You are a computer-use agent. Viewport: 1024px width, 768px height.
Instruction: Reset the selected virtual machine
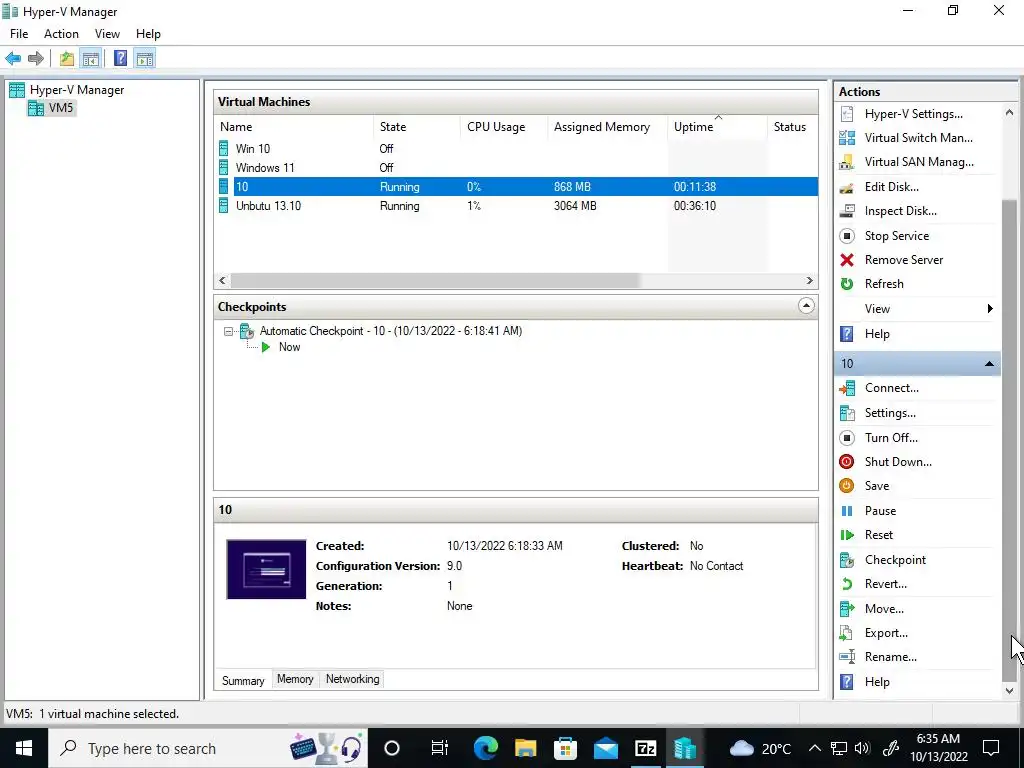click(878, 535)
